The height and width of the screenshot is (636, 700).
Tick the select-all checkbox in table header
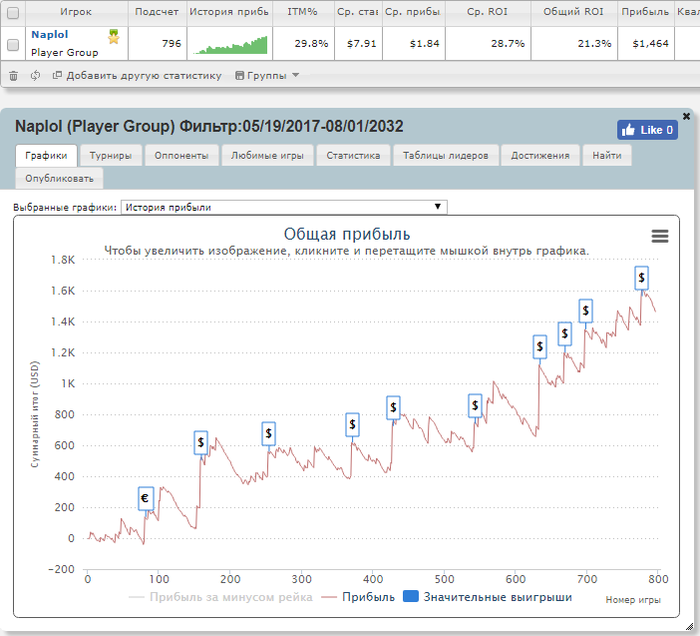coord(13,13)
